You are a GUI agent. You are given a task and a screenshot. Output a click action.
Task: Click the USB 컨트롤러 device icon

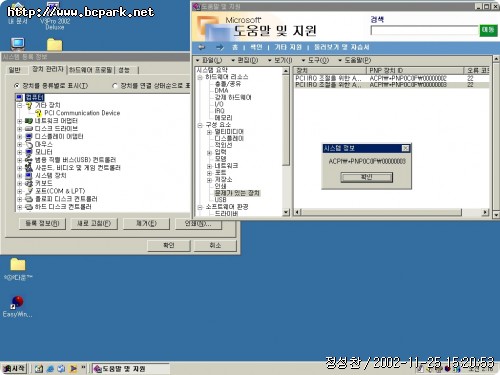click(29, 160)
